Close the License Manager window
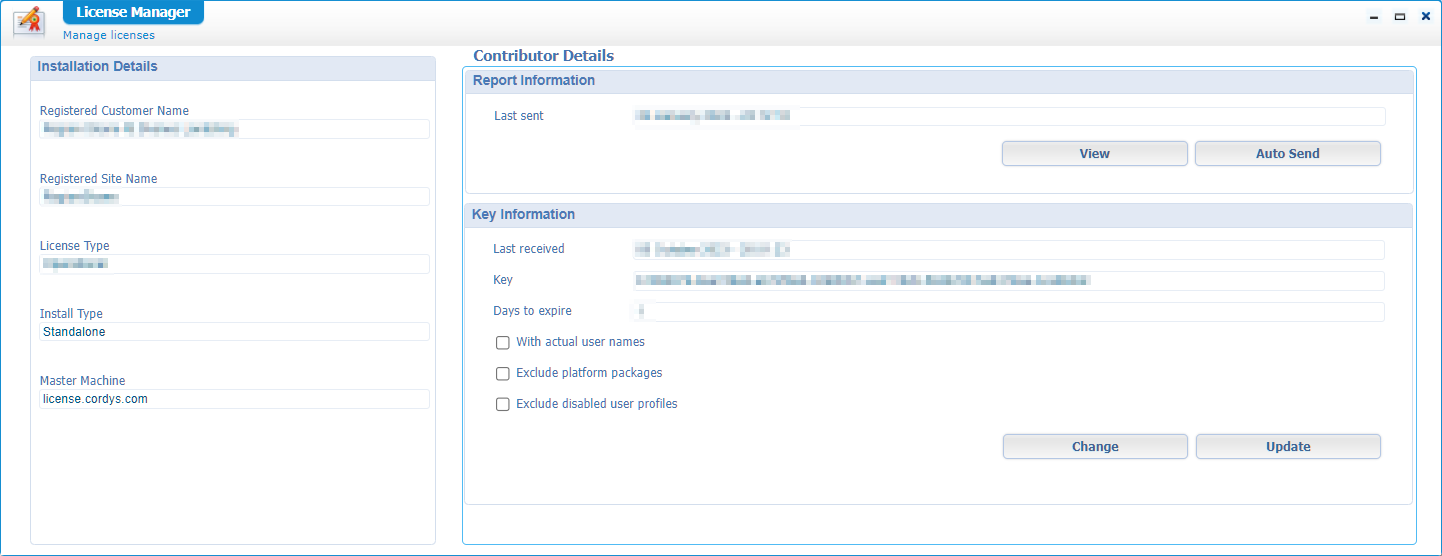This screenshot has height=556, width=1442. (1426, 17)
